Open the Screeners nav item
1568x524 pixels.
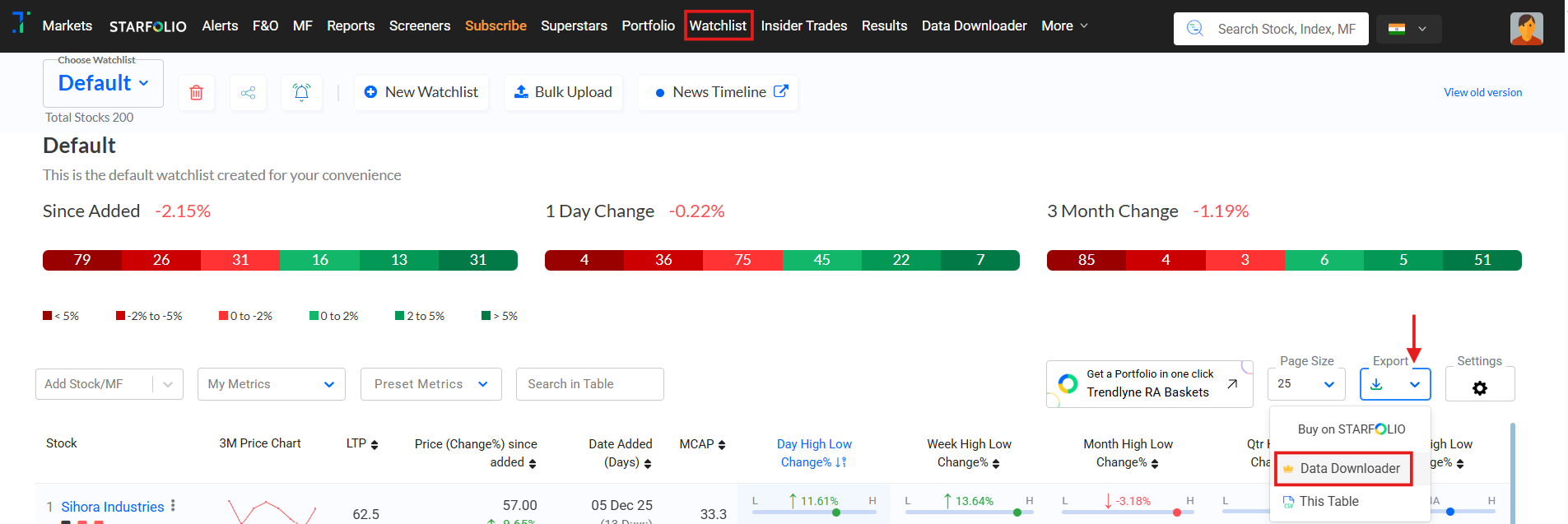coord(420,26)
